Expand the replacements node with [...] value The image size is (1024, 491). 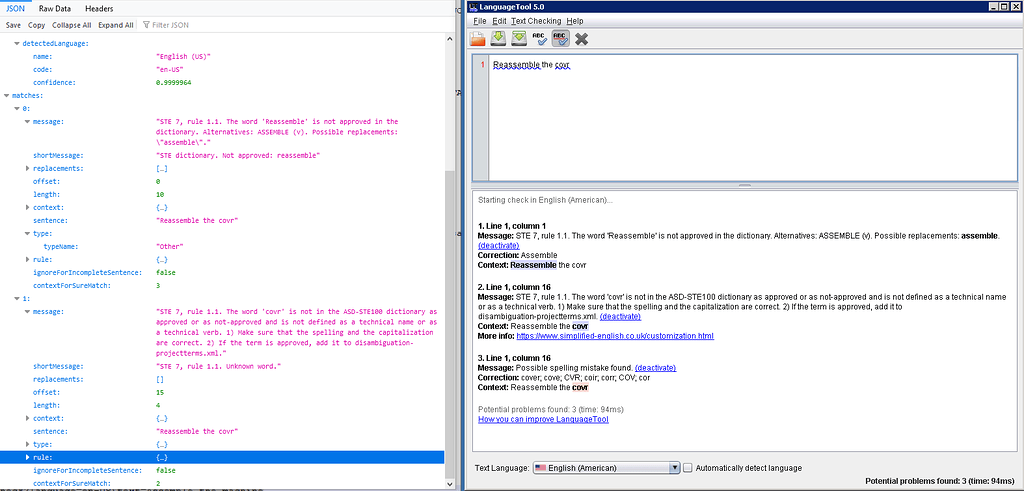27,168
